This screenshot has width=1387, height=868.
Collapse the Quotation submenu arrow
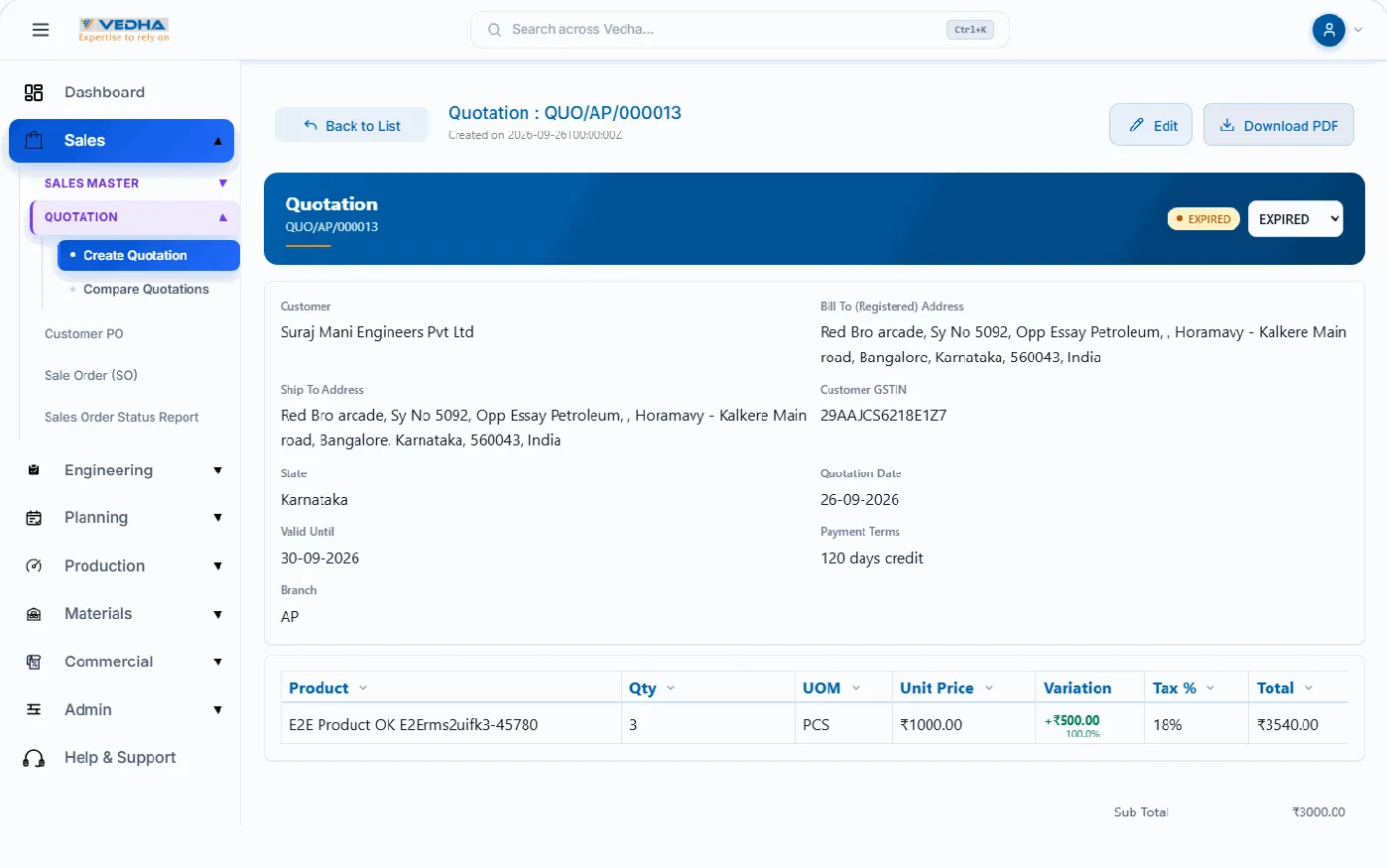coord(223,217)
